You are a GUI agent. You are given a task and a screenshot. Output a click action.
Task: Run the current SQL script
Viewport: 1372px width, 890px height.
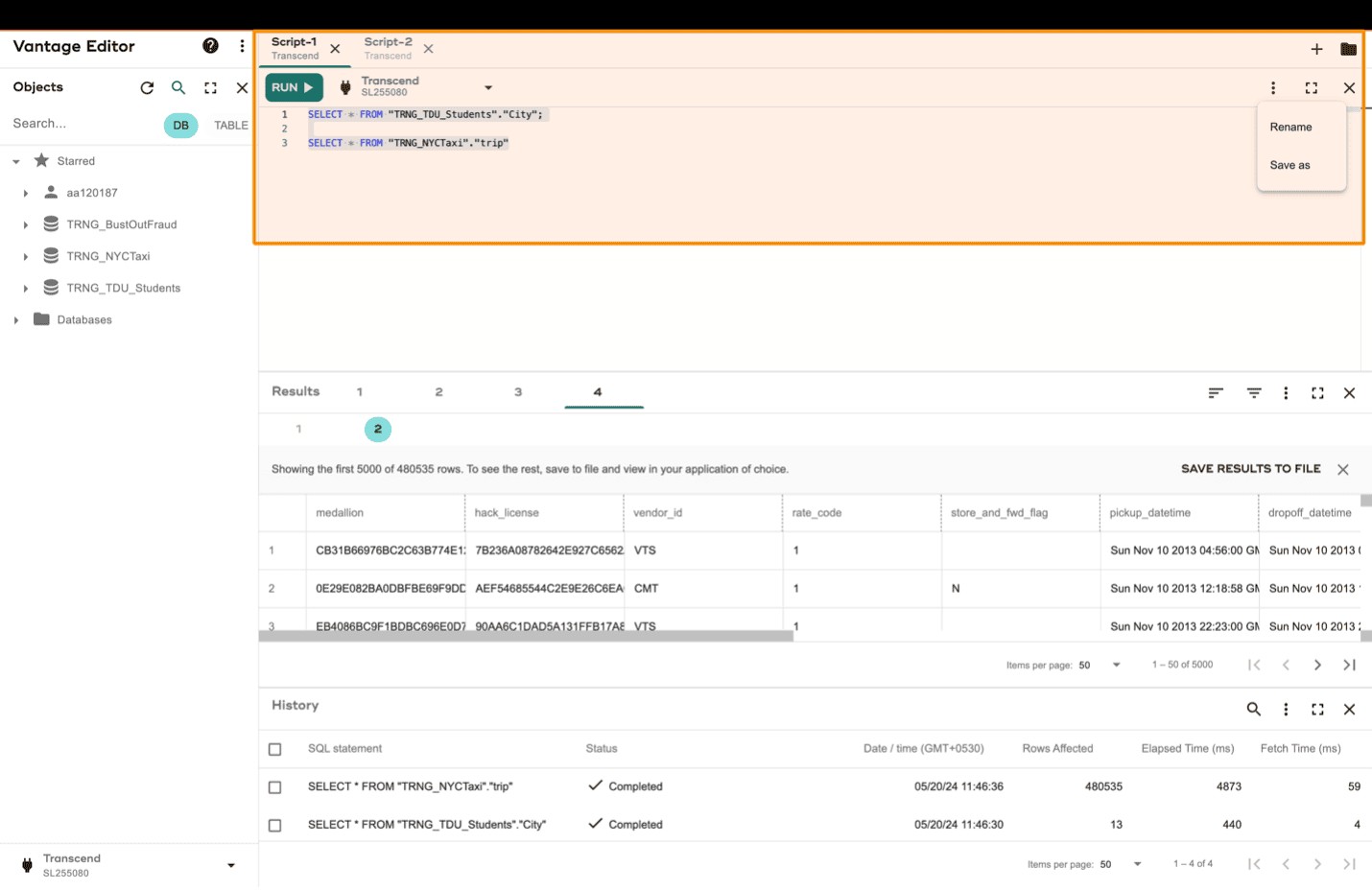pos(294,88)
